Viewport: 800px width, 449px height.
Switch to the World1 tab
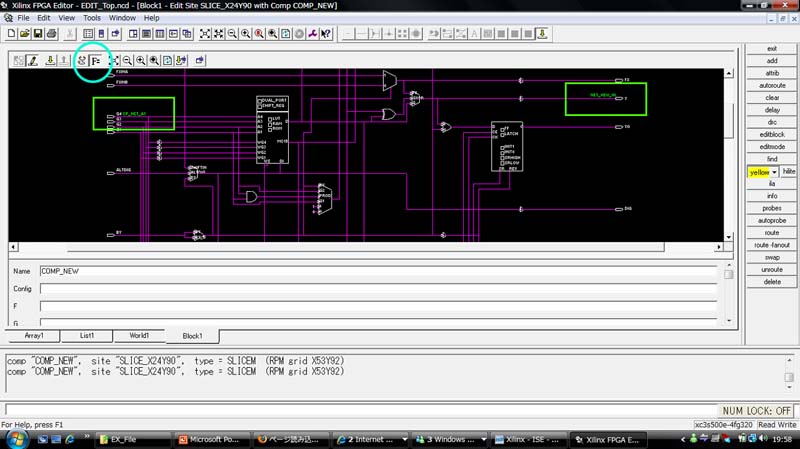pos(139,336)
